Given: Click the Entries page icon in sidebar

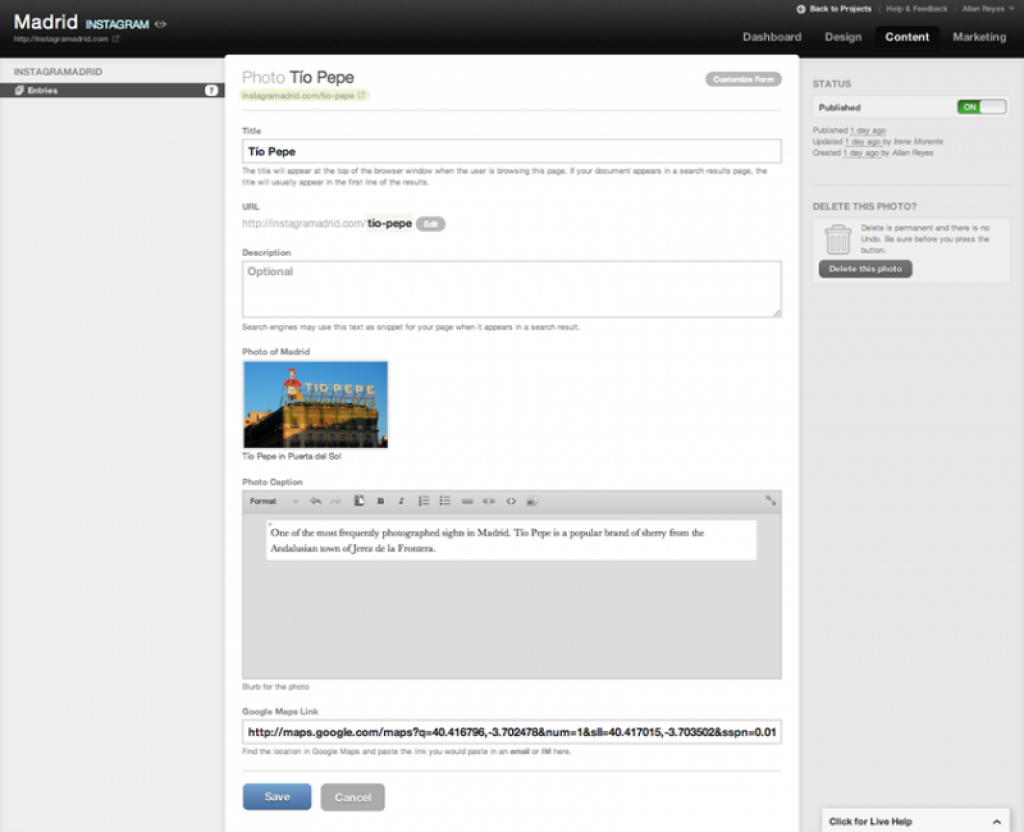Looking at the screenshot, I should coord(19,90).
